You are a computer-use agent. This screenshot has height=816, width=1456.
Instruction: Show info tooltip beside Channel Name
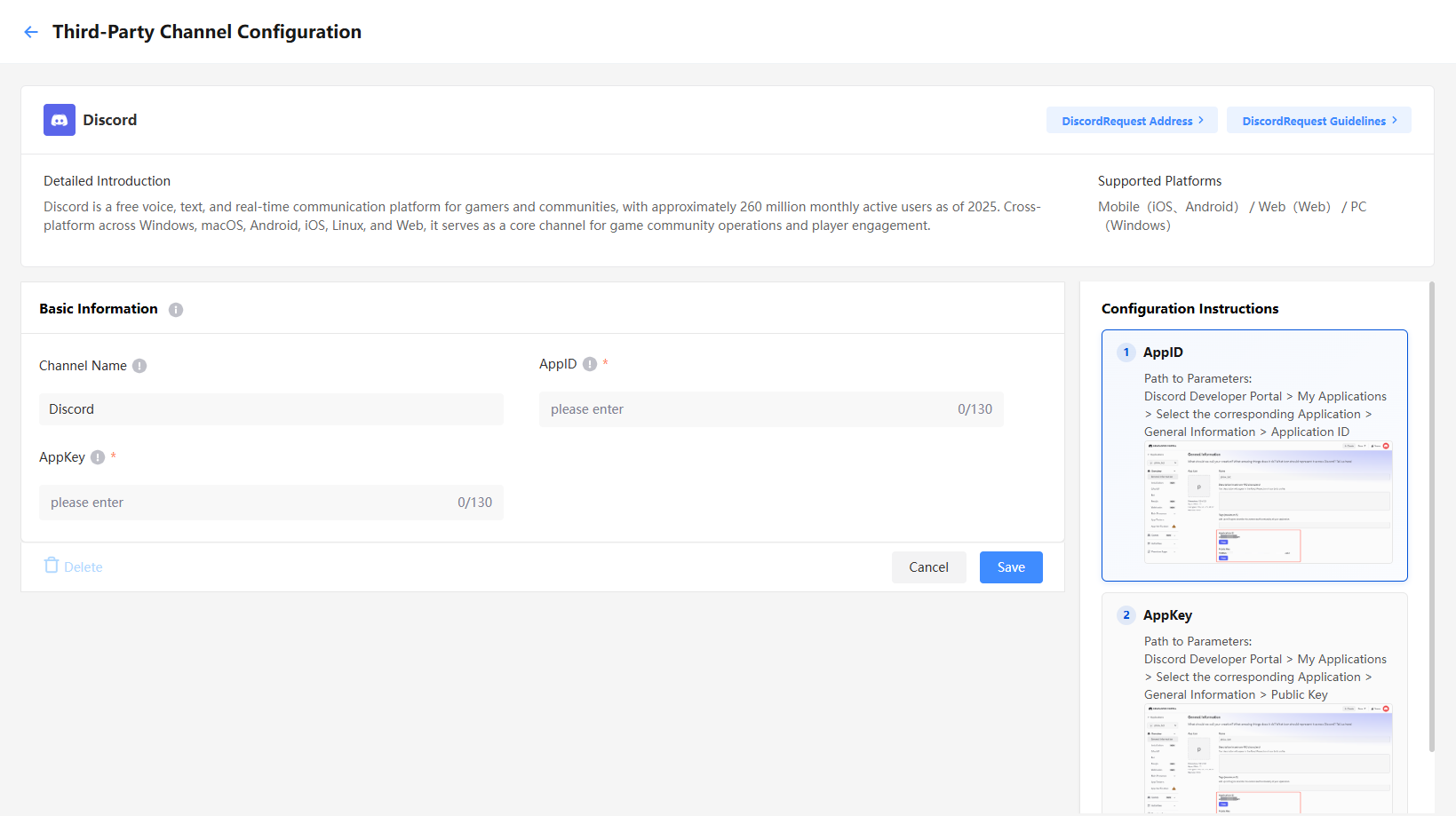[x=139, y=366]
